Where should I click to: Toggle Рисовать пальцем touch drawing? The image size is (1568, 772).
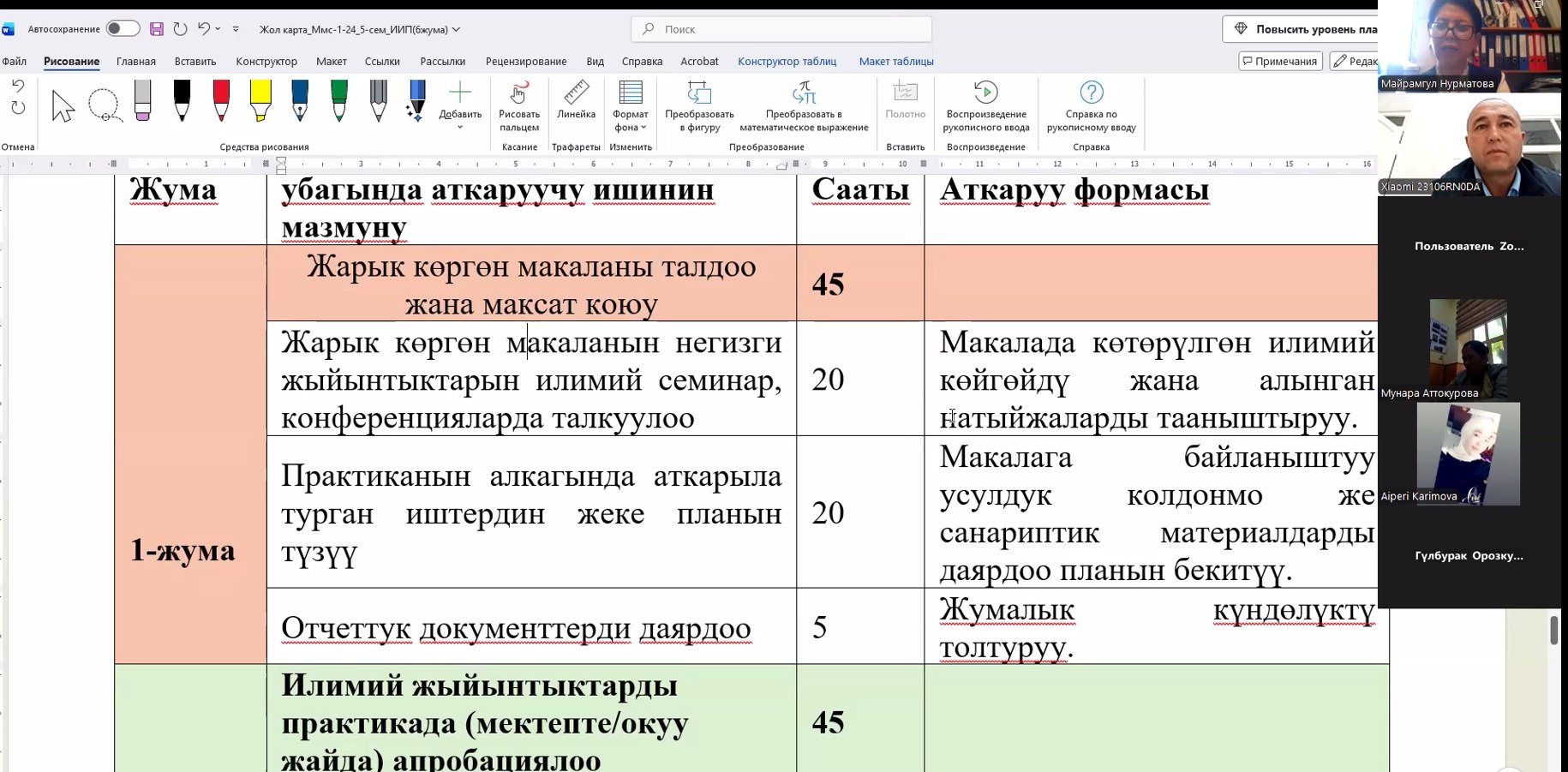pyautogui.click(x=519, y=106)
